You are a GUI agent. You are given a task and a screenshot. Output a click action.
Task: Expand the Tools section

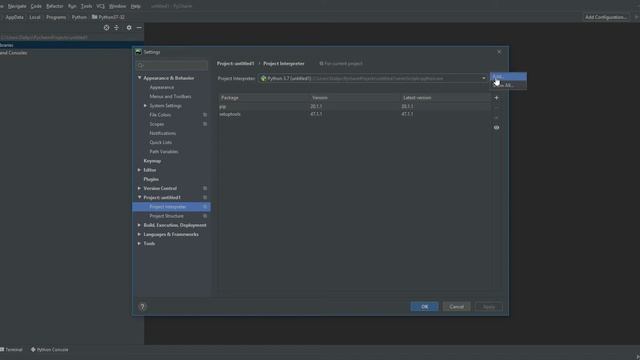(x=140, y=244)
